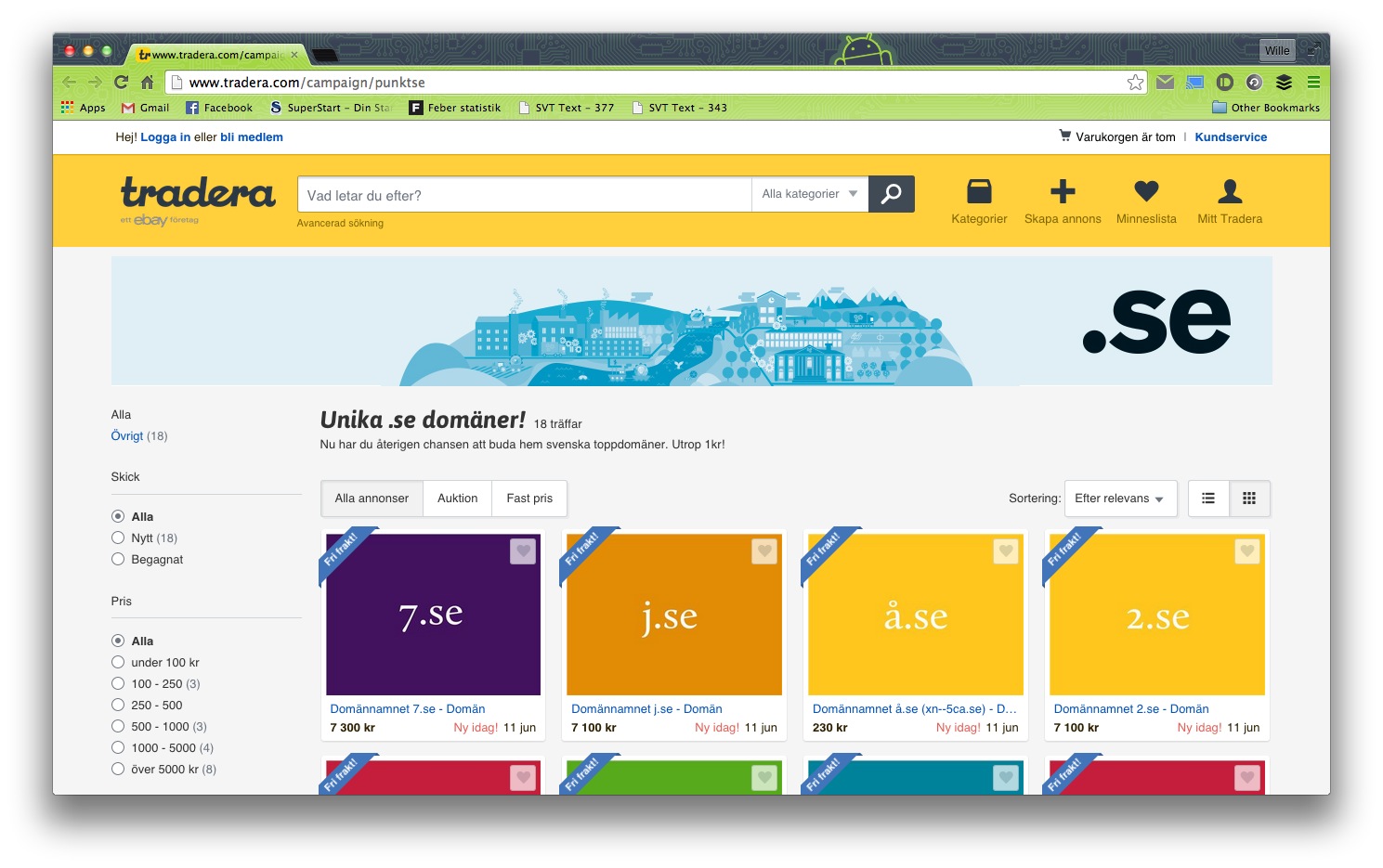The width and height of the screenshot is (1383, 868).
Task: Open Domännamnet 7.se listing link
Action: (x=408, y=708)
